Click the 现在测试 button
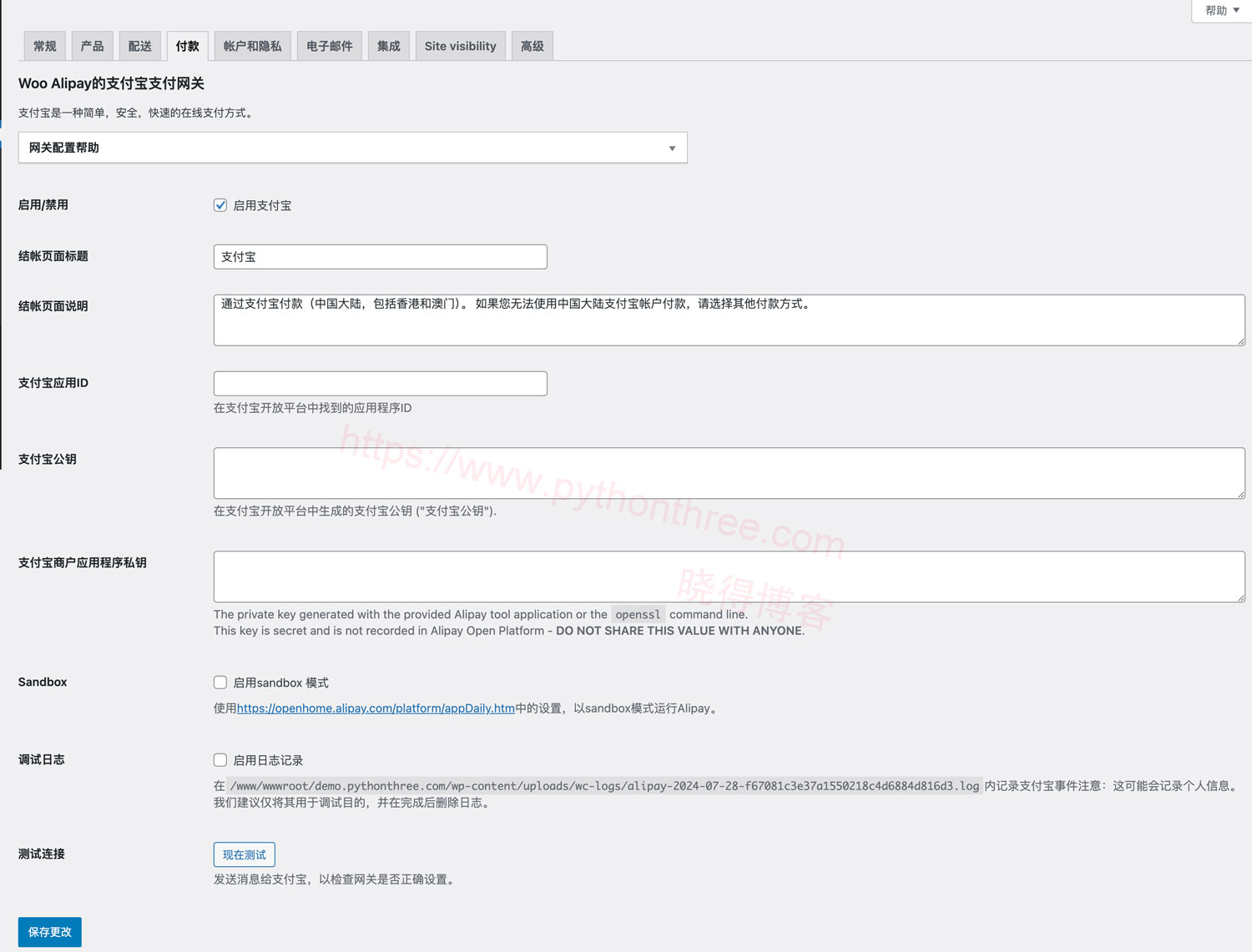This screenshot has width=1252, height=952. (x=244, y=854)
